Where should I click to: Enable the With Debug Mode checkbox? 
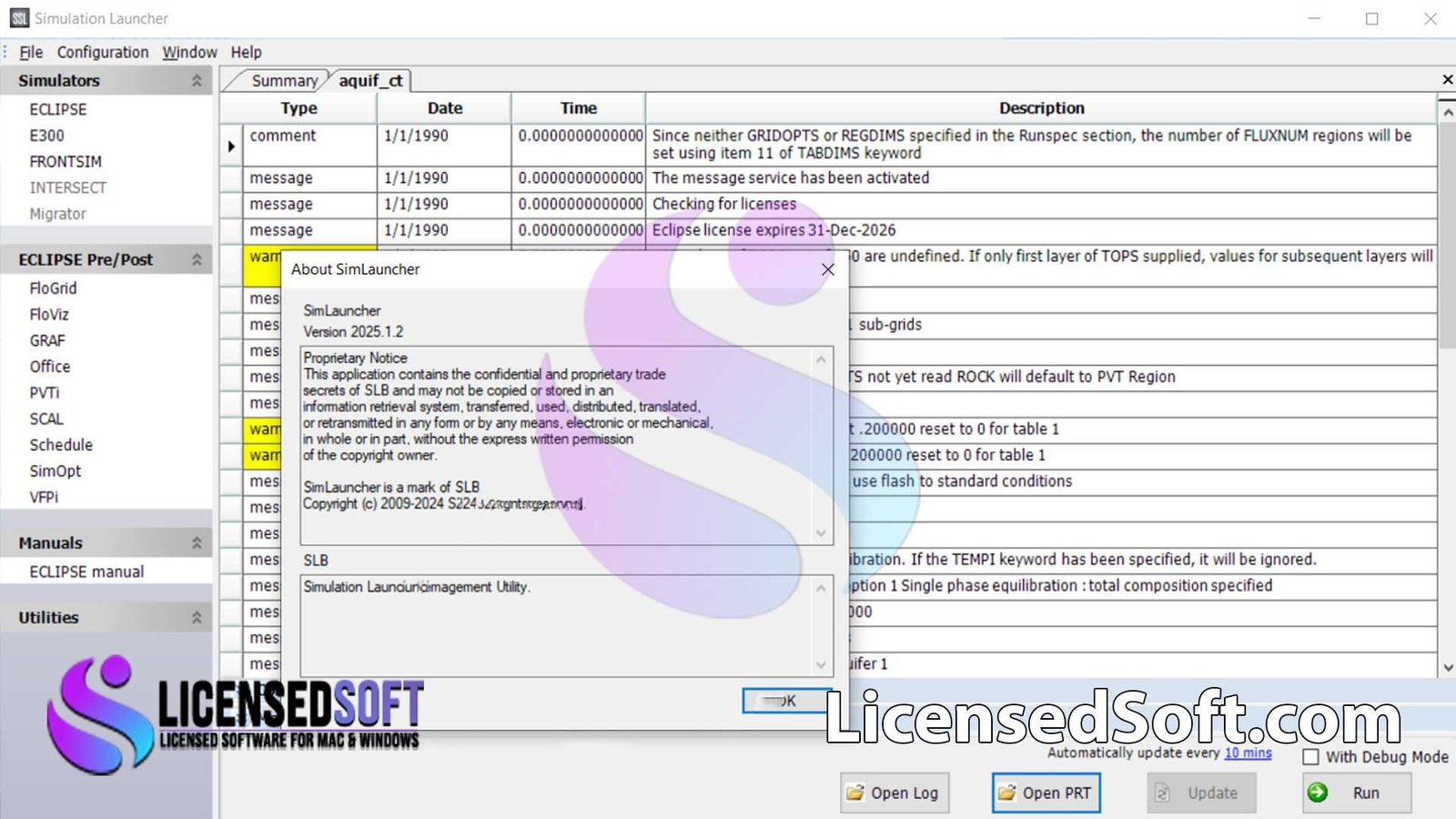pyautogui.click(x=1309, y=756)
